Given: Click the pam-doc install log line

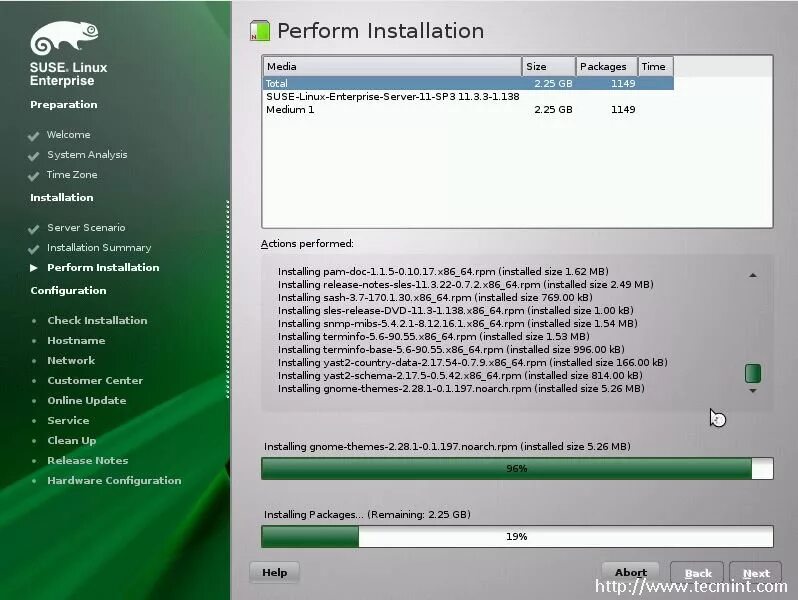Looking at the screenshot, I should (443, 271).
